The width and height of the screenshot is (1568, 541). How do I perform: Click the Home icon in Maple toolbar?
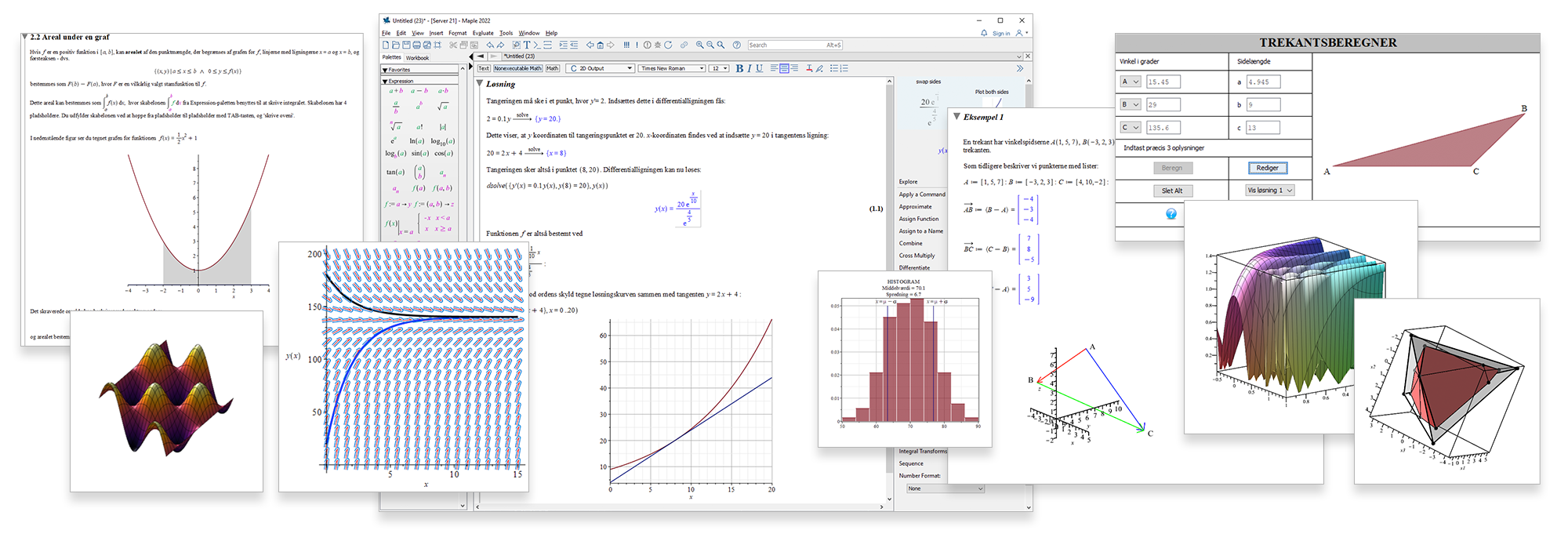(x=600, y=45)
